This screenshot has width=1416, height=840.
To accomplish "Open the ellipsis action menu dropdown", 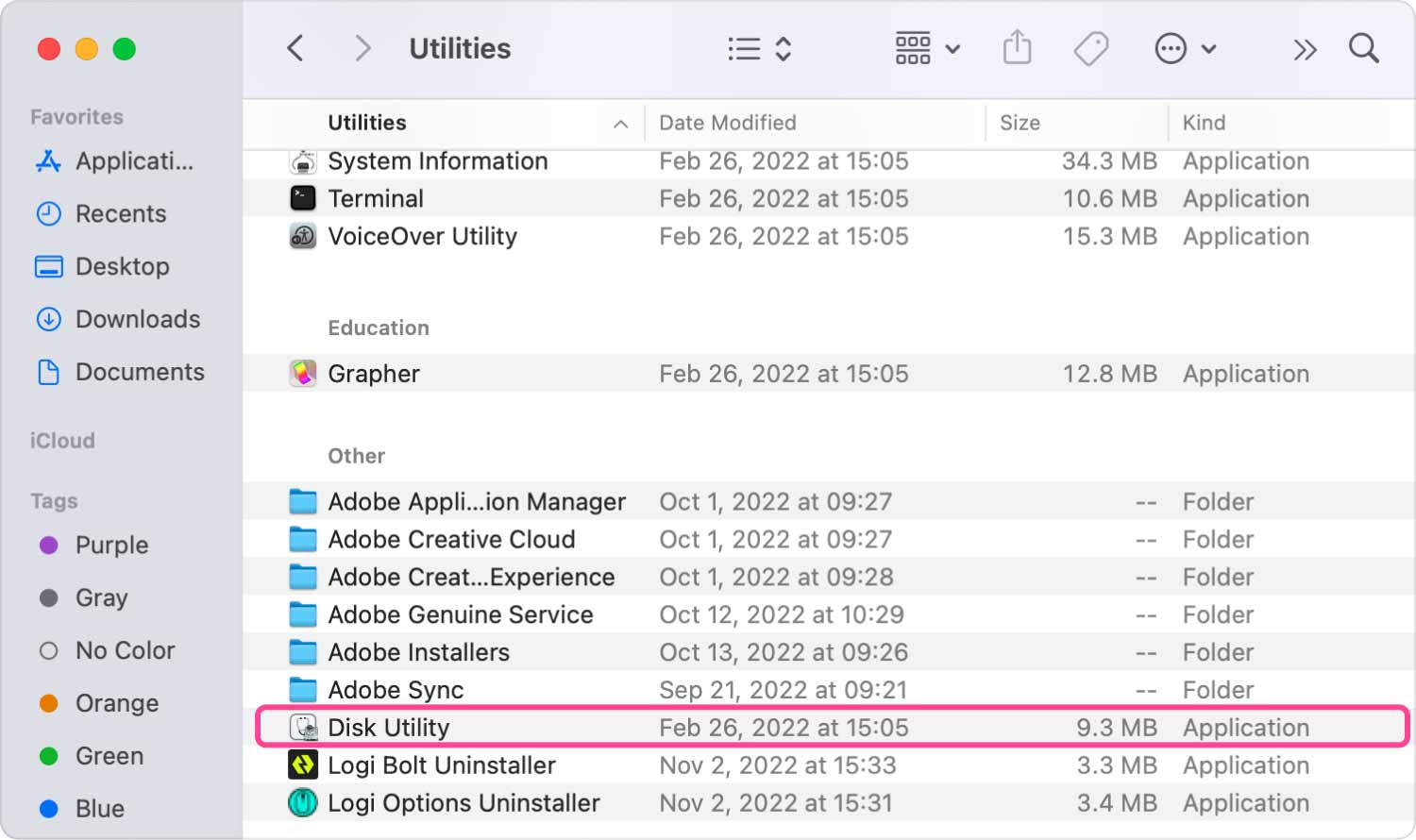I will (x=1185, y=48).
